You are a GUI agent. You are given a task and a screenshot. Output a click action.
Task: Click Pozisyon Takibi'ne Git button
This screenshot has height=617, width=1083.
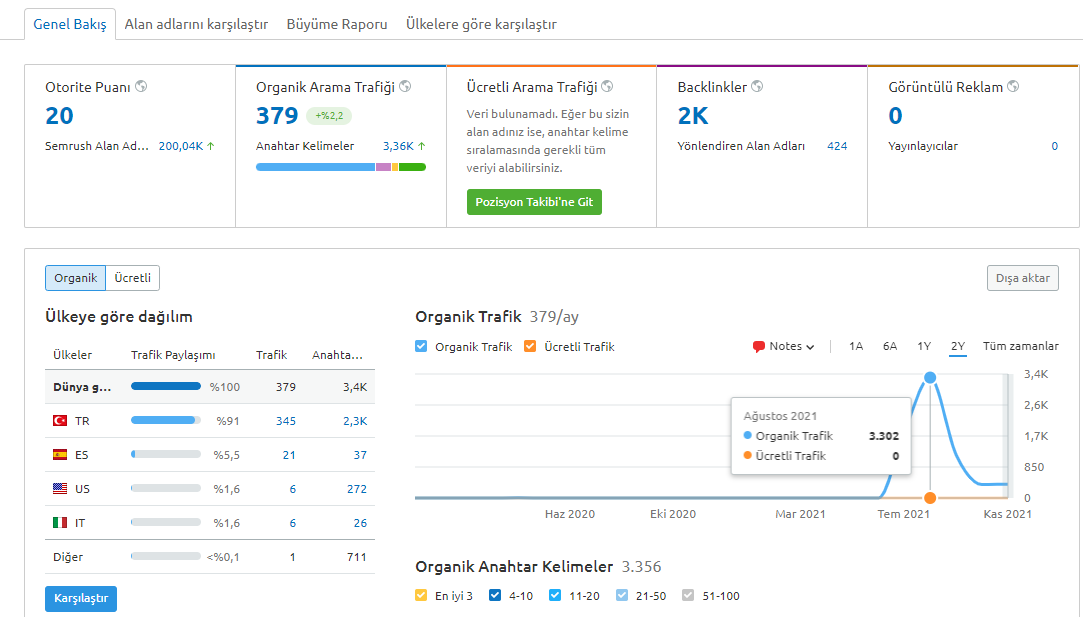(534, 202)
